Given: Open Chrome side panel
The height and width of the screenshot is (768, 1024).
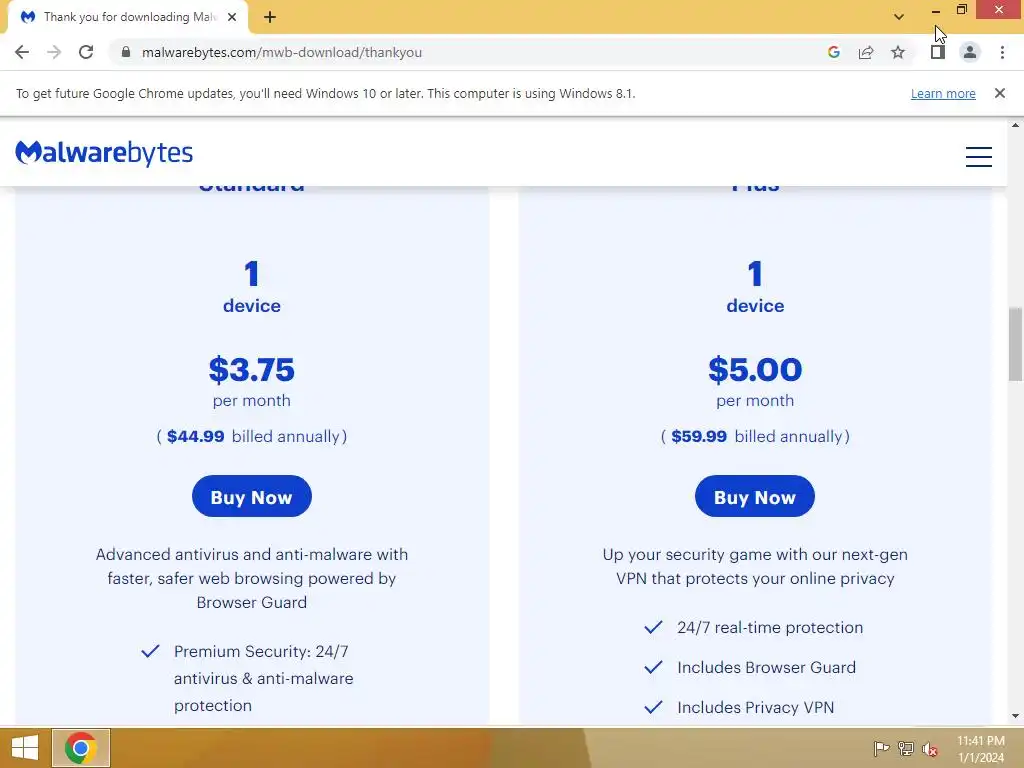Looking at the screenshot, I should pyautogui.click(x=938, y=52).
